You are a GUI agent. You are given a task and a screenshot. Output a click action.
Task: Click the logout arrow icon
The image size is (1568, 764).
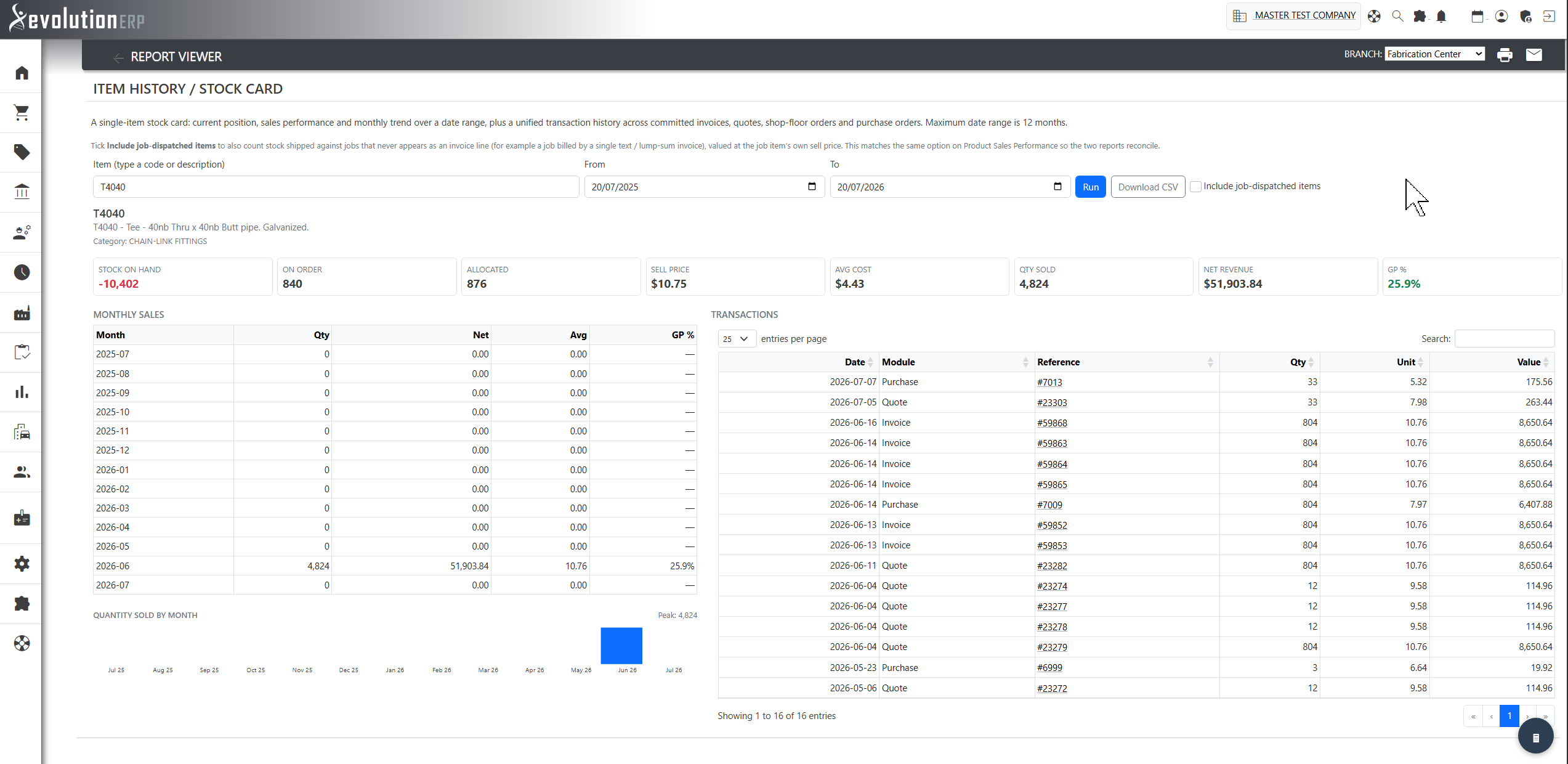(x=1549, y=17)
